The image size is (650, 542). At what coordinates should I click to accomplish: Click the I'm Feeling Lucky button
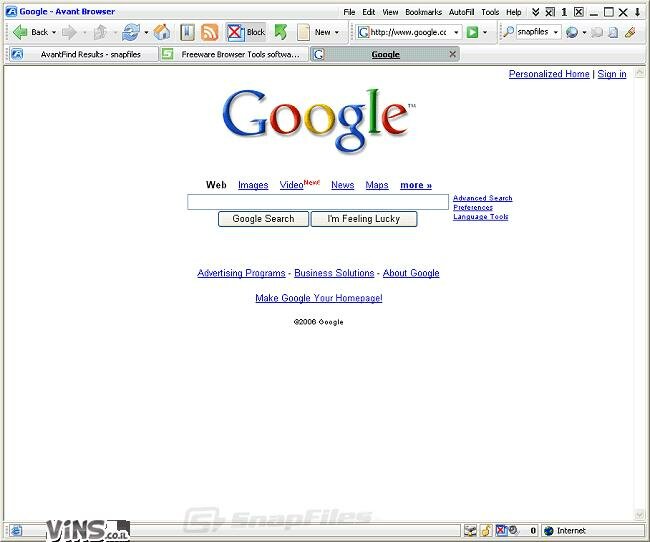pos(363,219)
